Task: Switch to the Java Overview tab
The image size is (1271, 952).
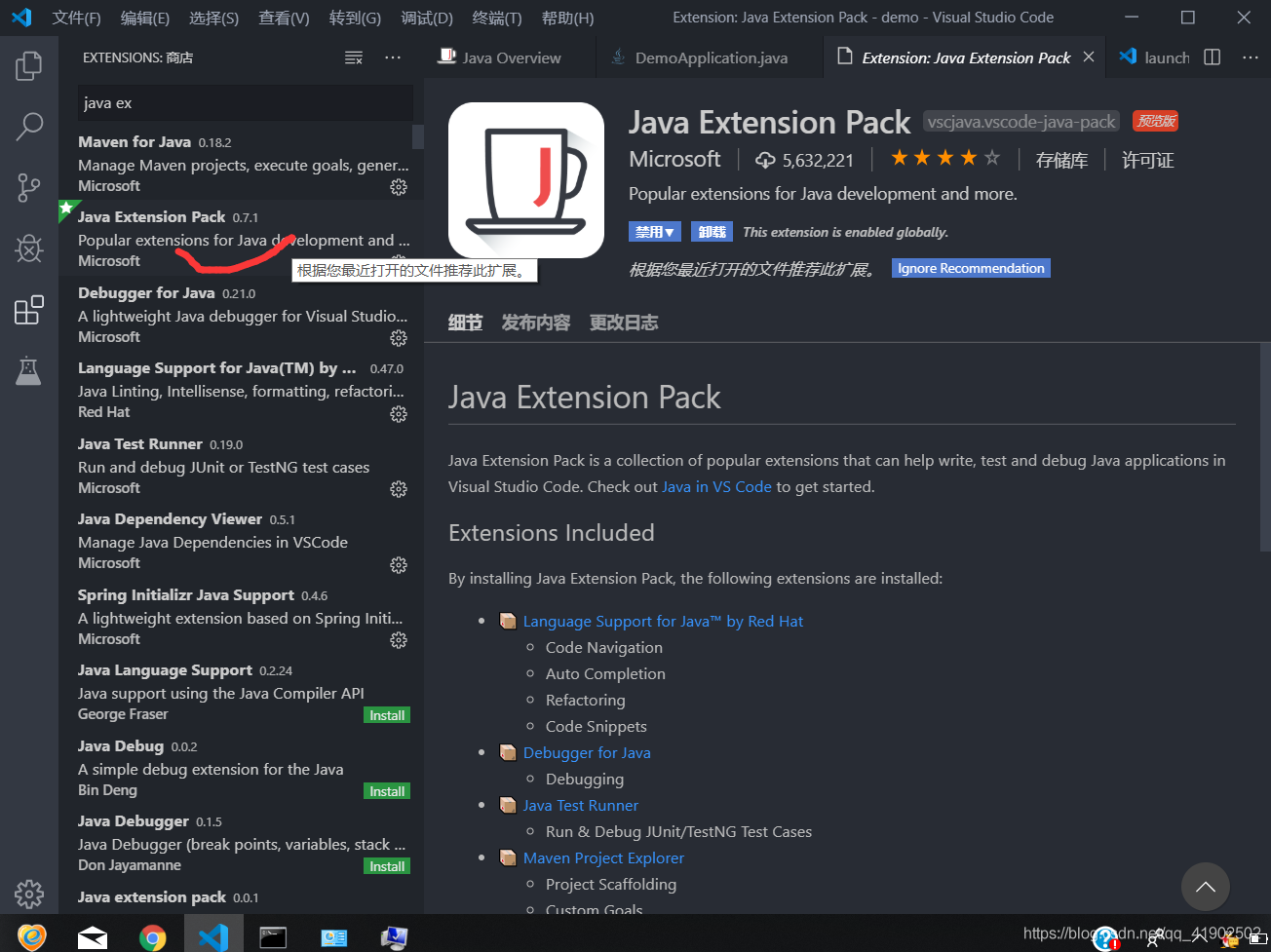Action: (510, 57)
